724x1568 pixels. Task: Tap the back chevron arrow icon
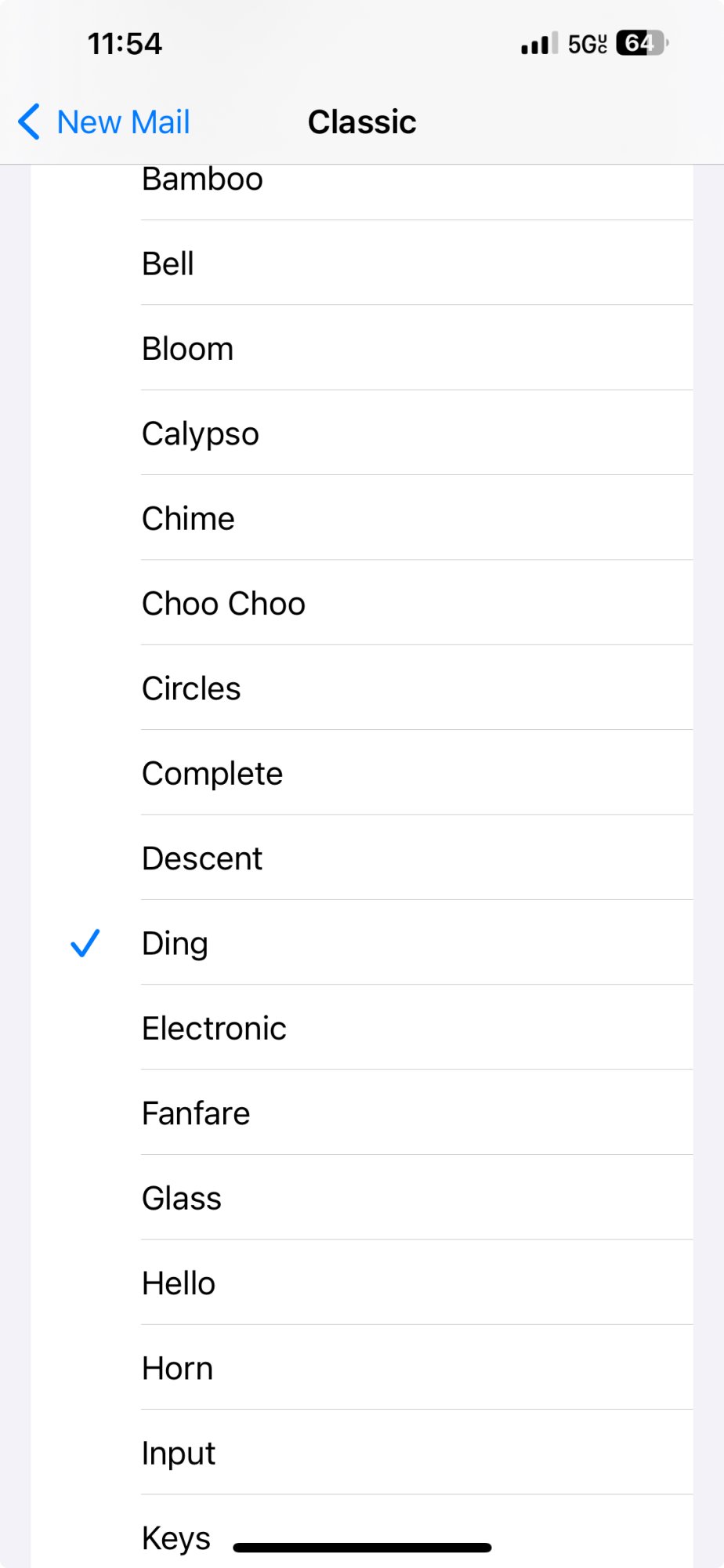tap(29, 122)
